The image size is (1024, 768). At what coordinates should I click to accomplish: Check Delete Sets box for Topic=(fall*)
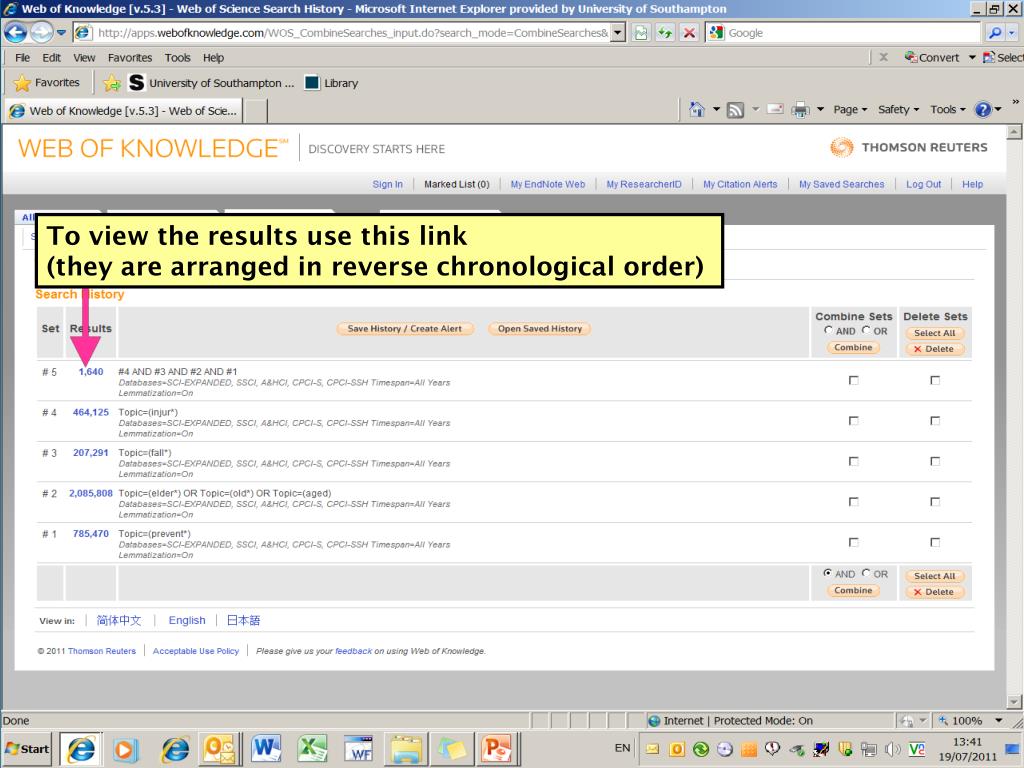(x=935, y=461)
